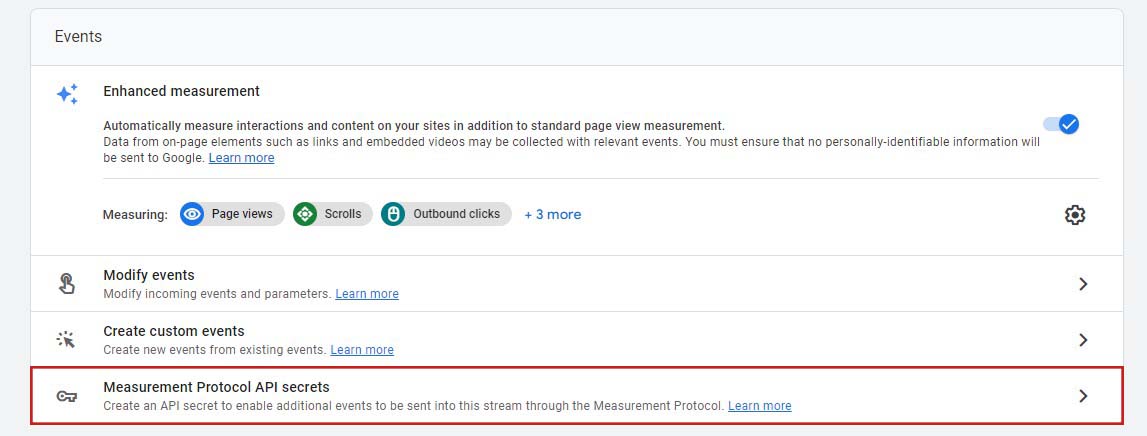Screen dimensions: 1147x436
Task: Show the + 3 more measurements
Action: click(552, 214)
